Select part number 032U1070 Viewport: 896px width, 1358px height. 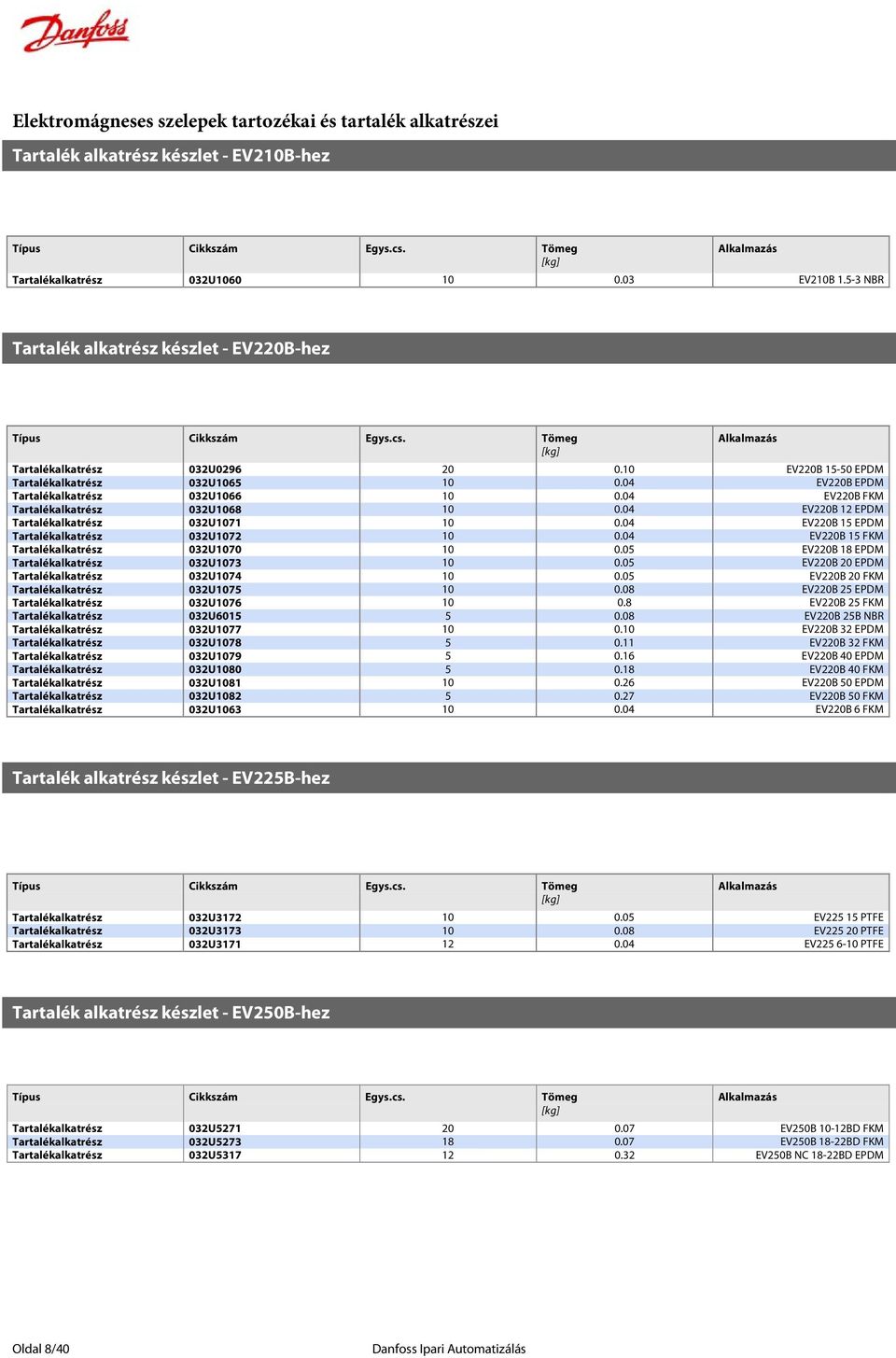coord(215,550)
